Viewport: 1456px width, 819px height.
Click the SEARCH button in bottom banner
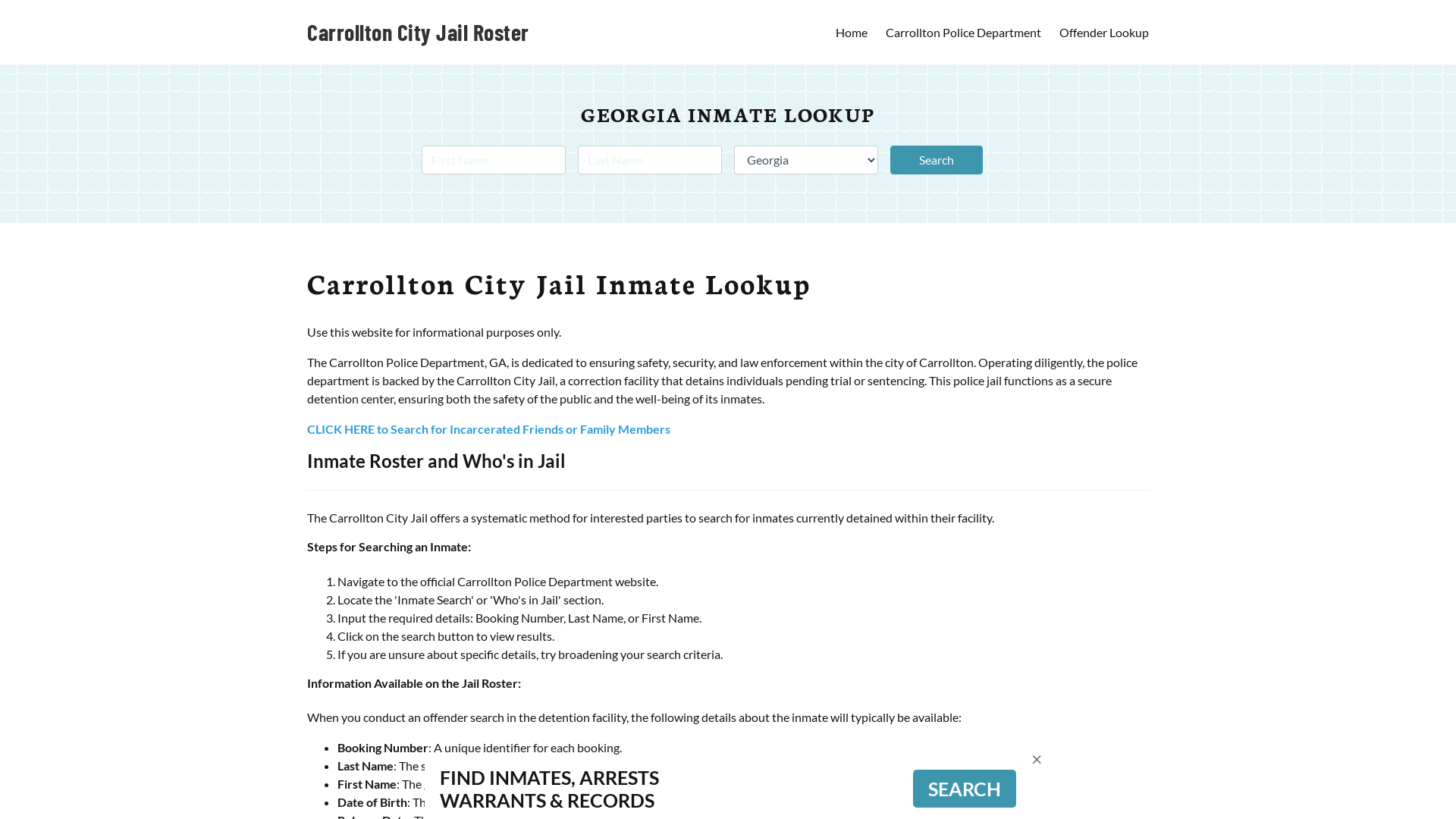[x=964, y=788]
